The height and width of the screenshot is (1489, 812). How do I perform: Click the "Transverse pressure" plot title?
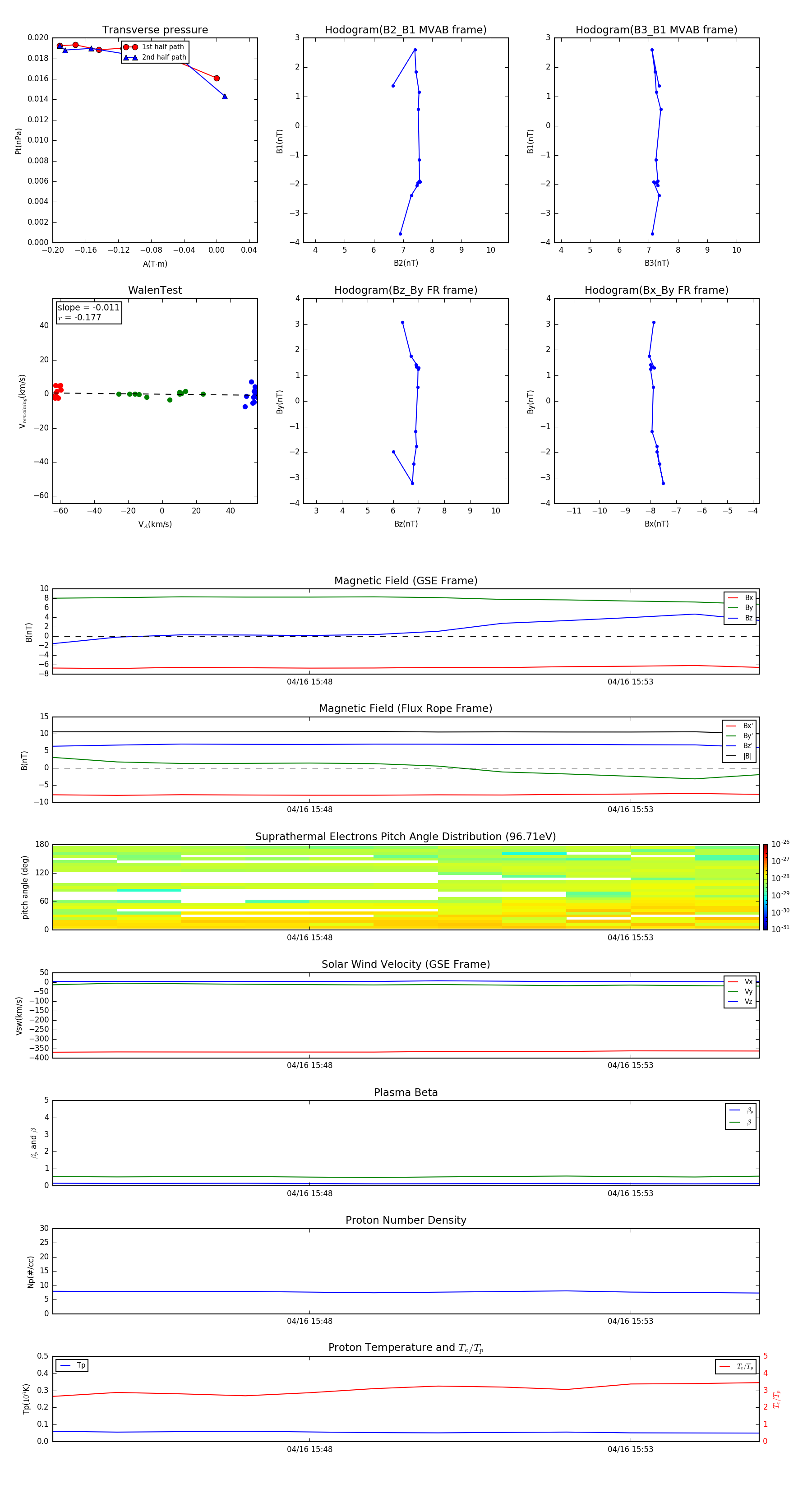(x=155, y=30)
